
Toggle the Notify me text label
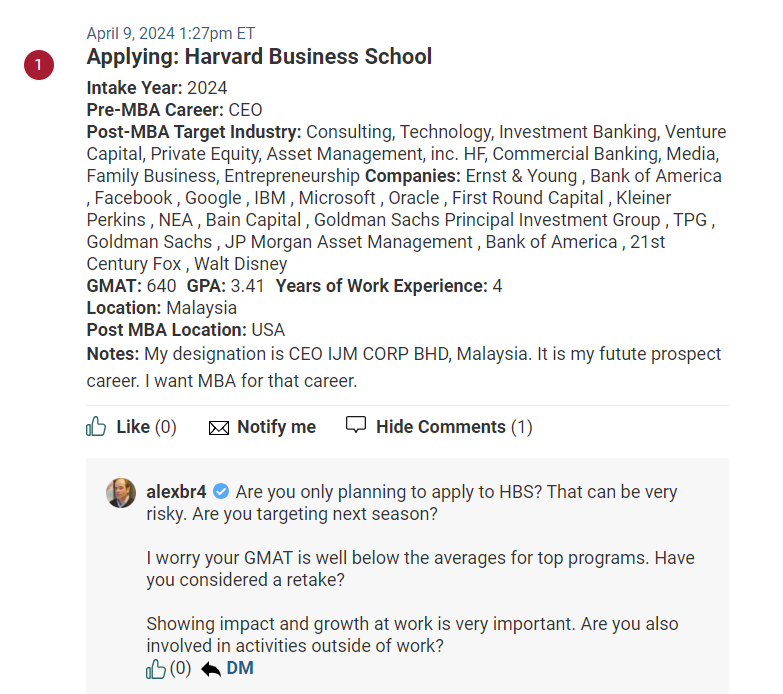coord(276,427)
